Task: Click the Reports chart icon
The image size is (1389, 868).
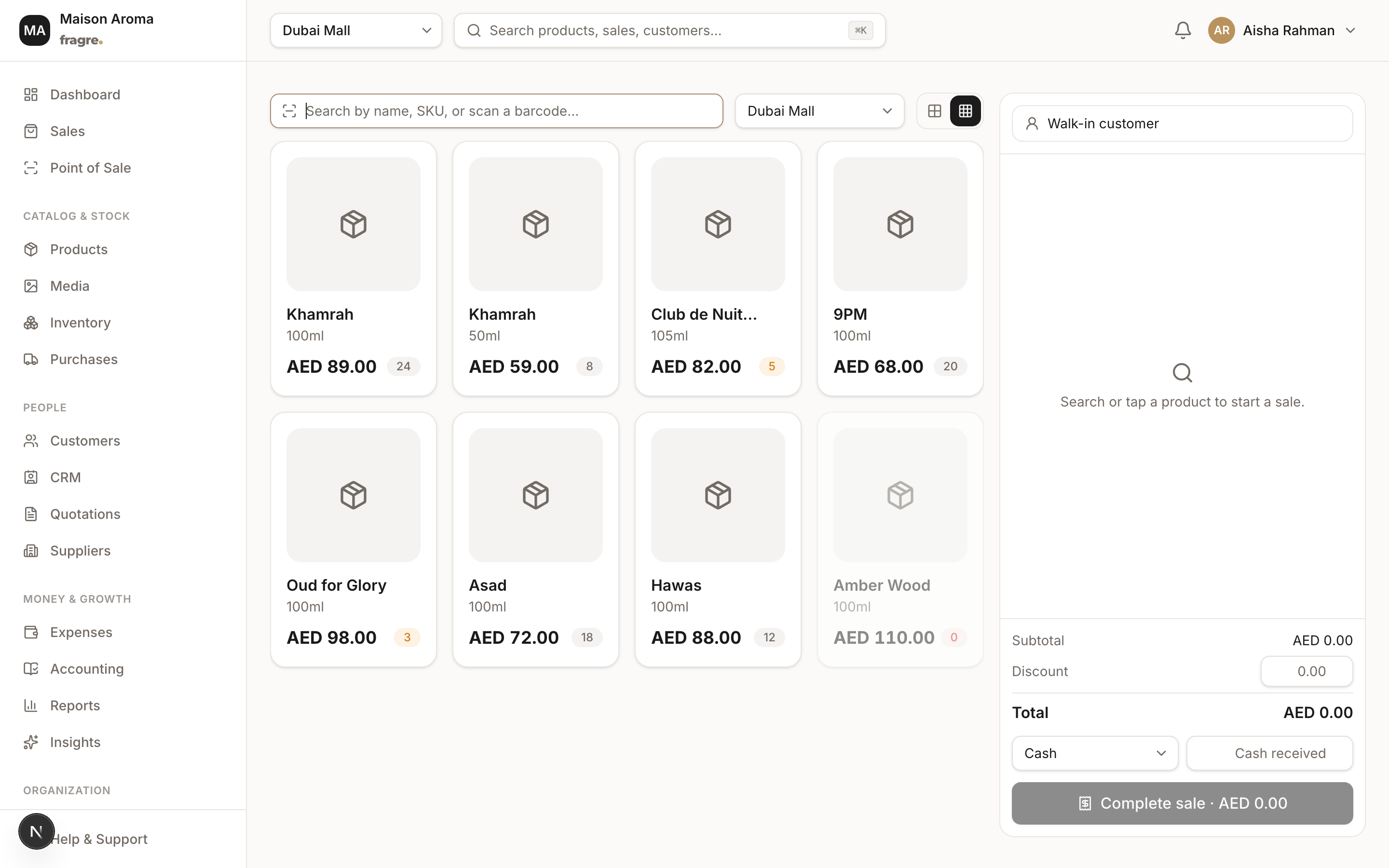Action: (x=31, y=705)
